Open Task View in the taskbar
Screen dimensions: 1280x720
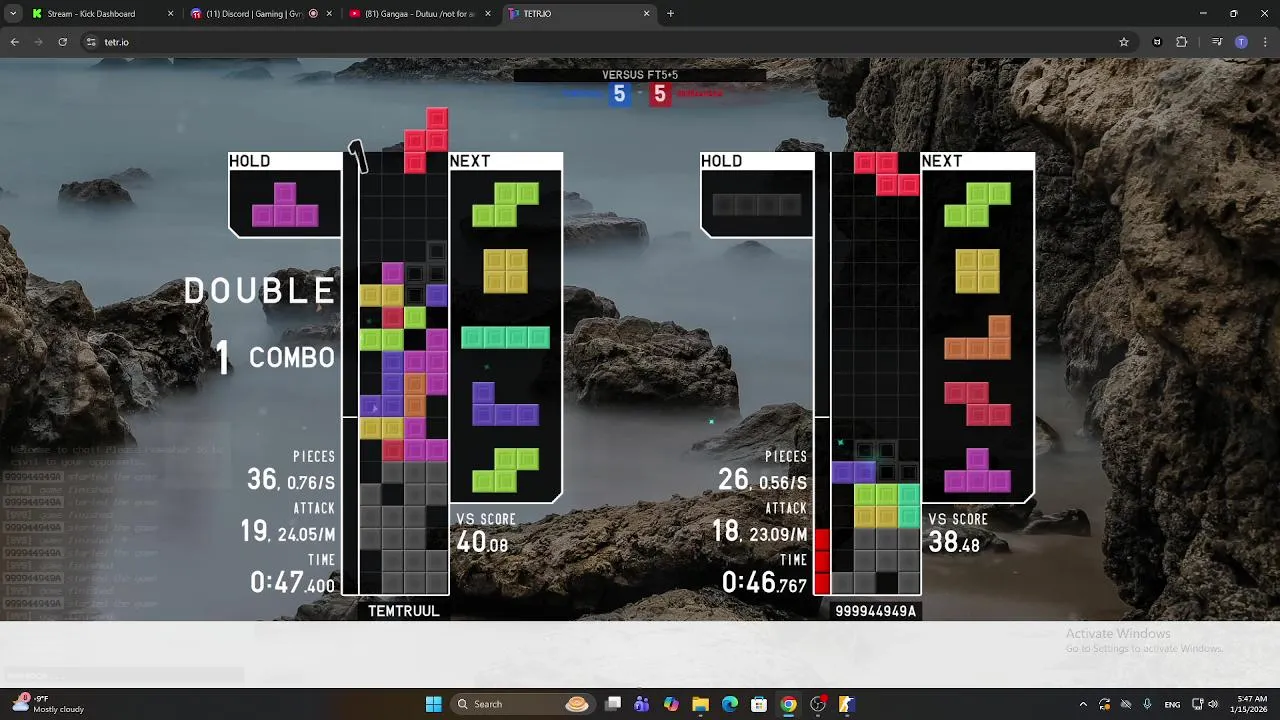click(x=613, y=704)
